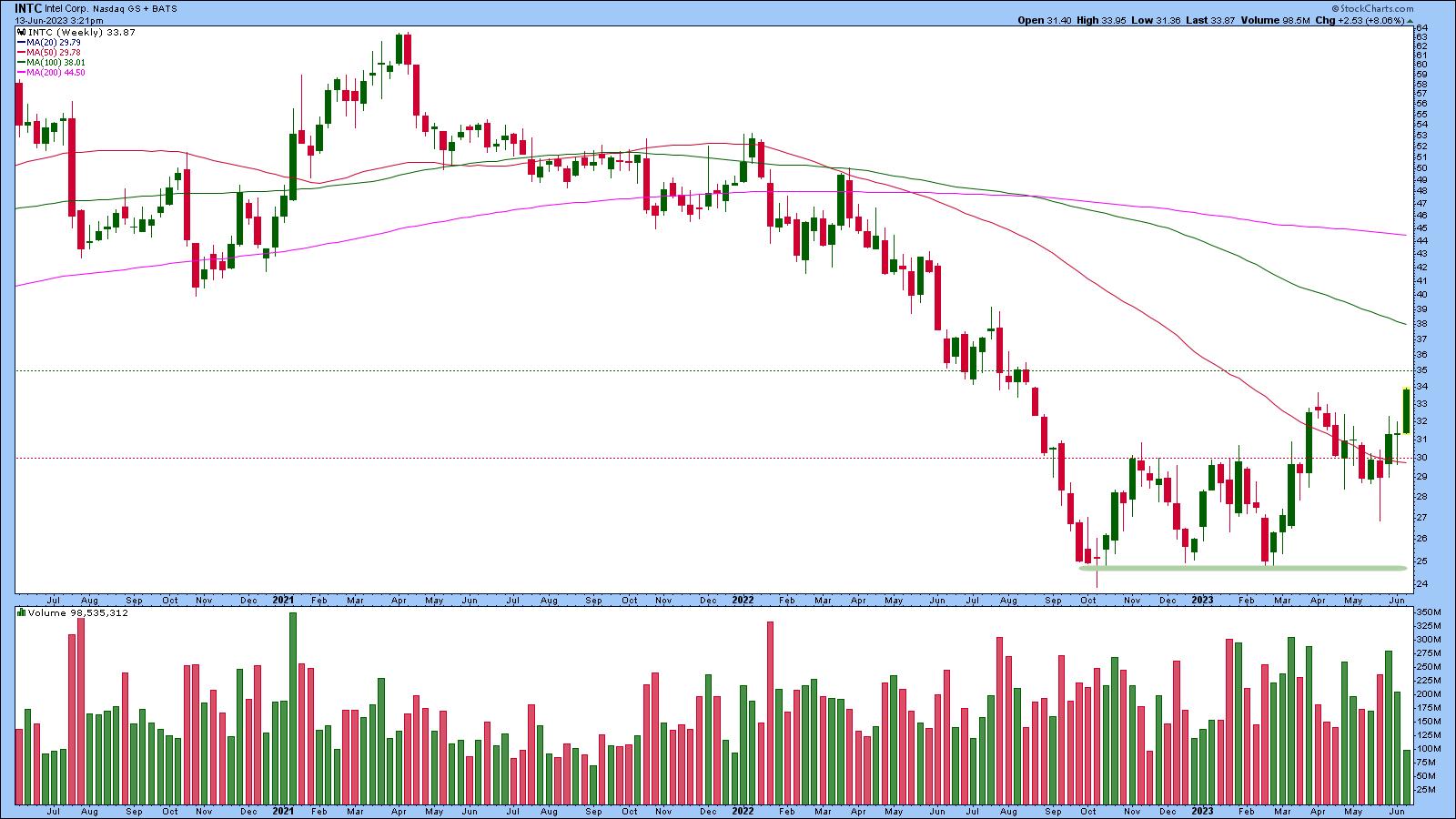
Task: Click the INTC ticker symbol in header
Action: [27, 8]
